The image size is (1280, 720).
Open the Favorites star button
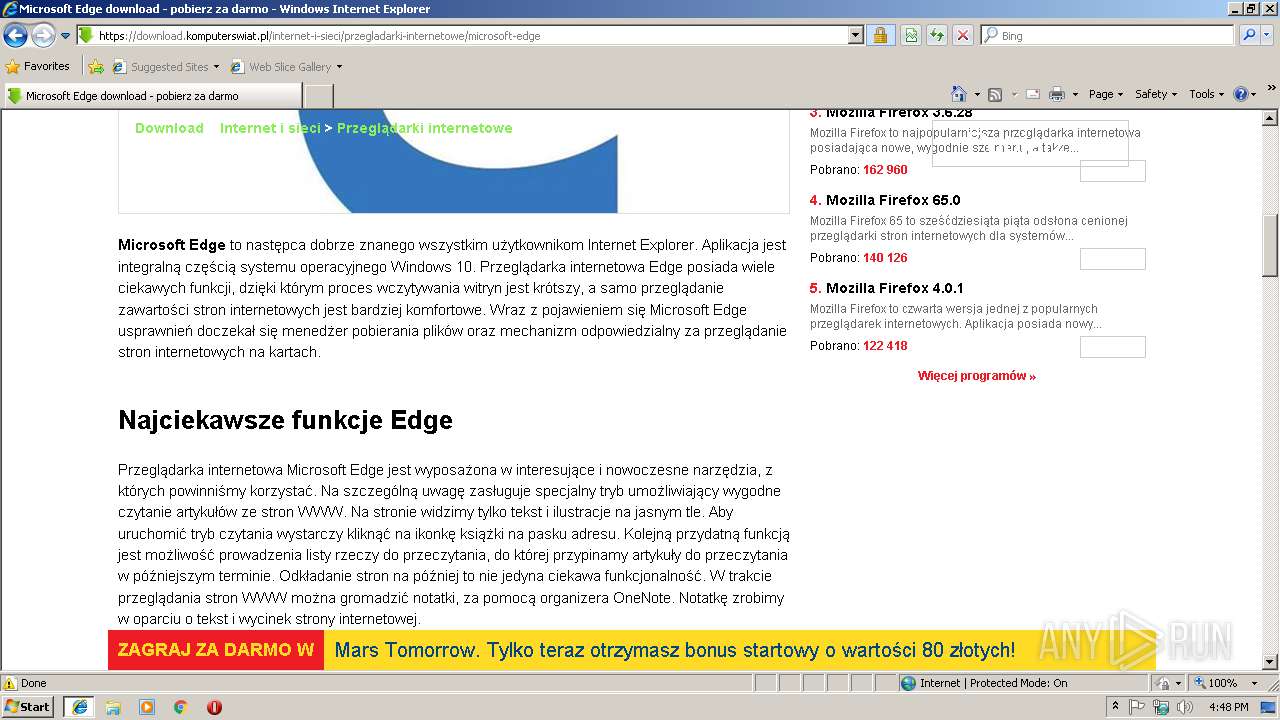point(38,66)
